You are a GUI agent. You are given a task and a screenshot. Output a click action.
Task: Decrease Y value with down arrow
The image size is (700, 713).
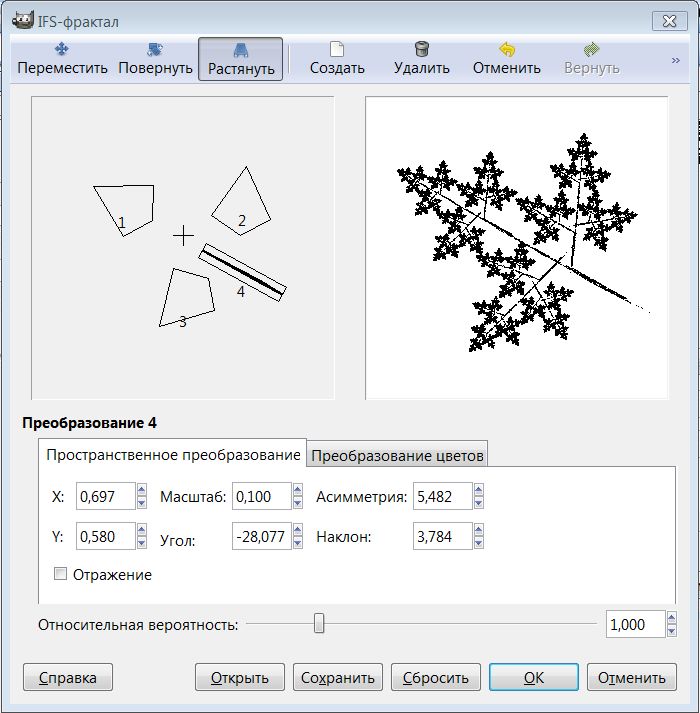click(141, 542)
